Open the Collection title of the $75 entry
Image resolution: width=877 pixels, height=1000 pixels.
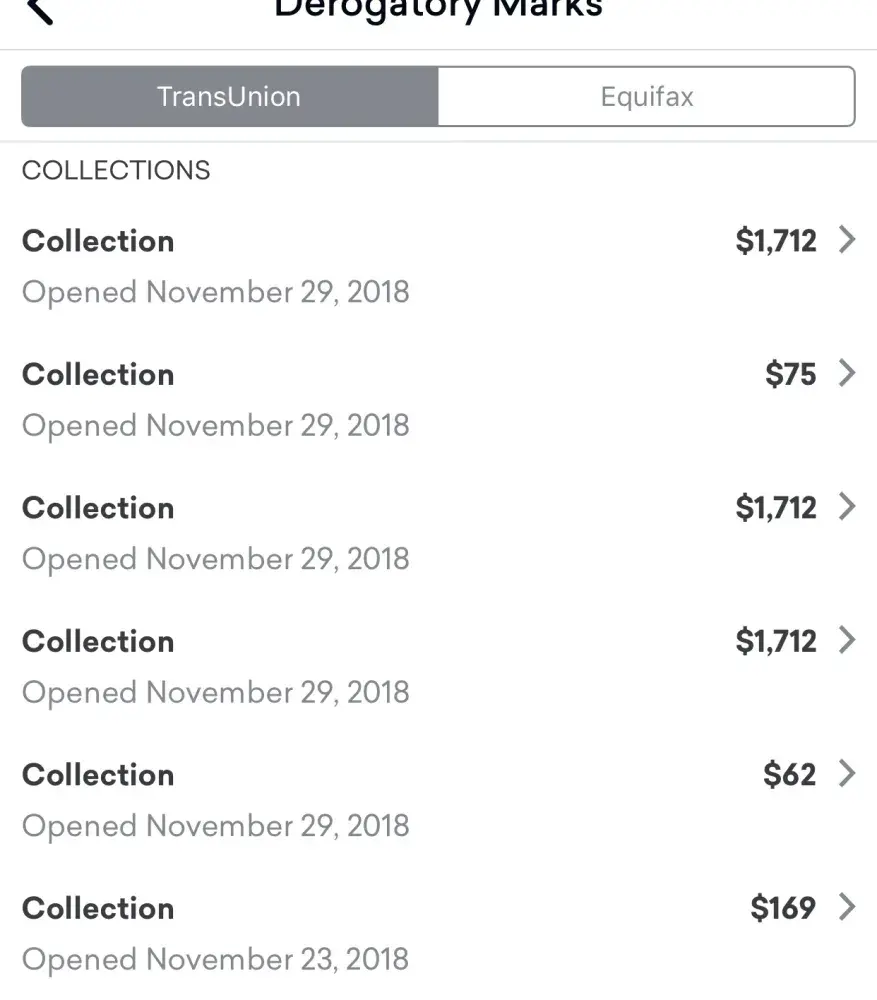[98, 374]
